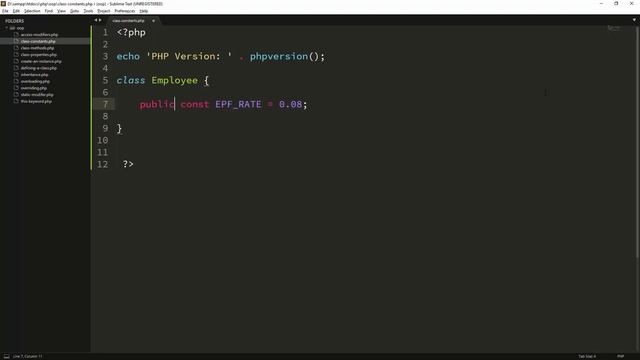Open the Find menu
Viewport: 640px width, 360px height.
click(49, 11)
